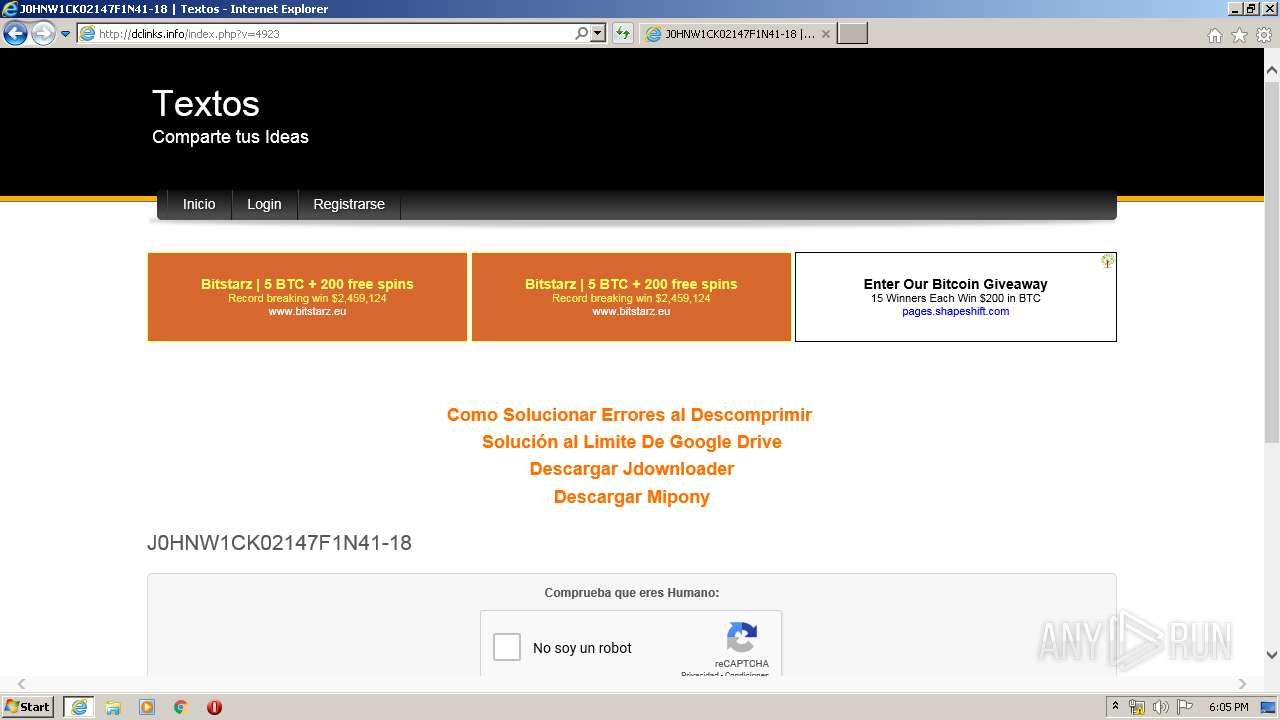This screenshot has width=1280, height=720.
Task: Click the reCAPTCHA logo icon
Action: [x=742, y=638]
